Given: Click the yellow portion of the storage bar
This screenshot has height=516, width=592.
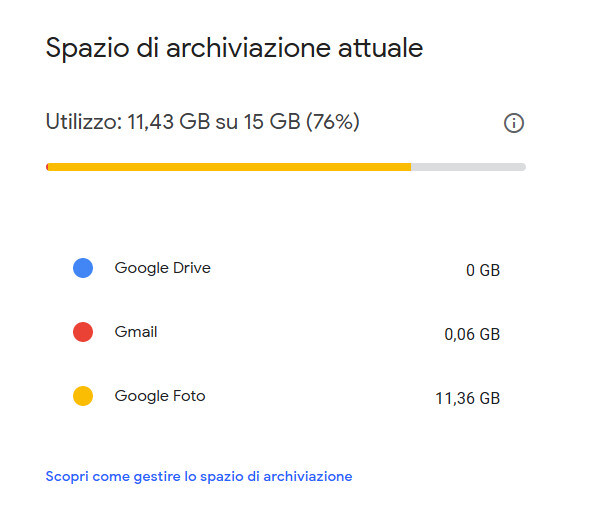Looking at the screenshot, I should coord(230,167).
